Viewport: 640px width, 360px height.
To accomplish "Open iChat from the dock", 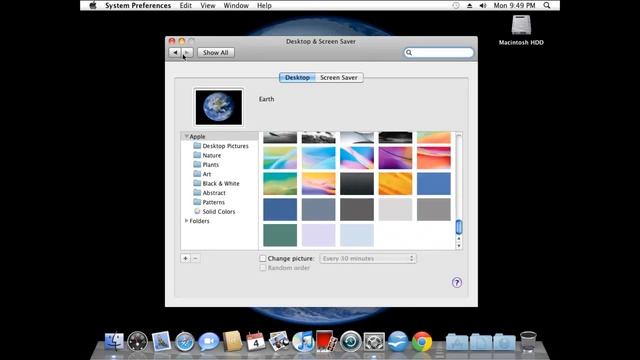I will pyautogui.click(x=209, y=342).
